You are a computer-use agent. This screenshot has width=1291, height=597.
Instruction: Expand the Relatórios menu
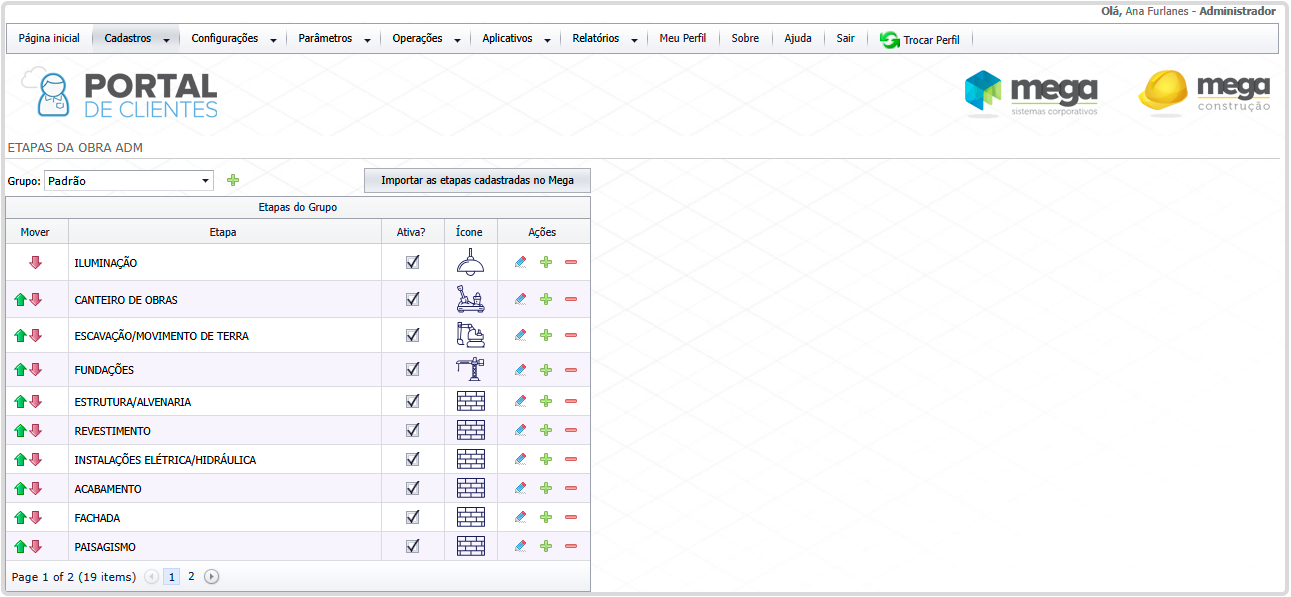pos(604,39)
